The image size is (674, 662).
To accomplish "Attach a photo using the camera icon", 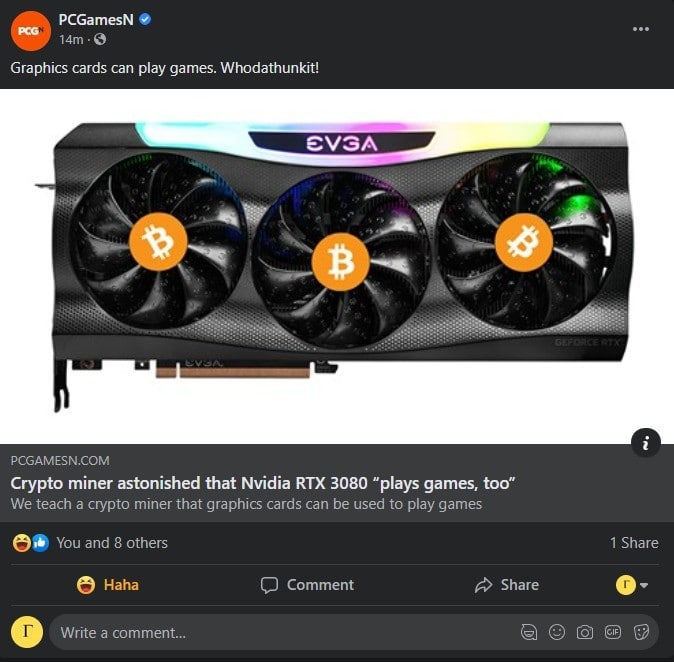I will [585, 632].
